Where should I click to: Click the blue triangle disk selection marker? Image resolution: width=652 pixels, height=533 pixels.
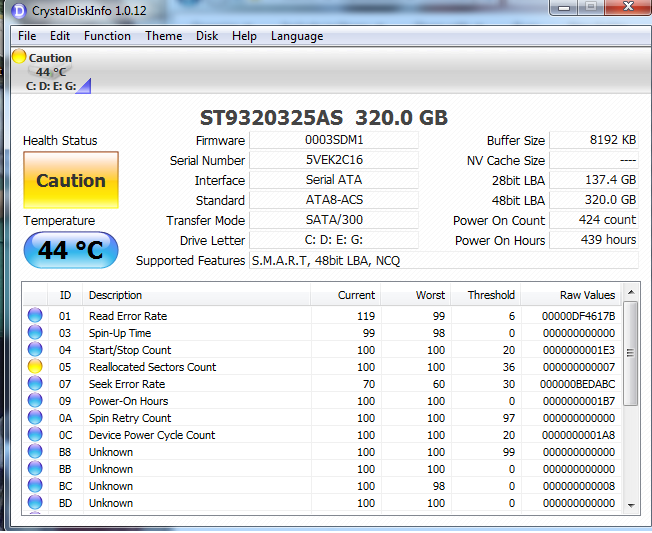84,86
